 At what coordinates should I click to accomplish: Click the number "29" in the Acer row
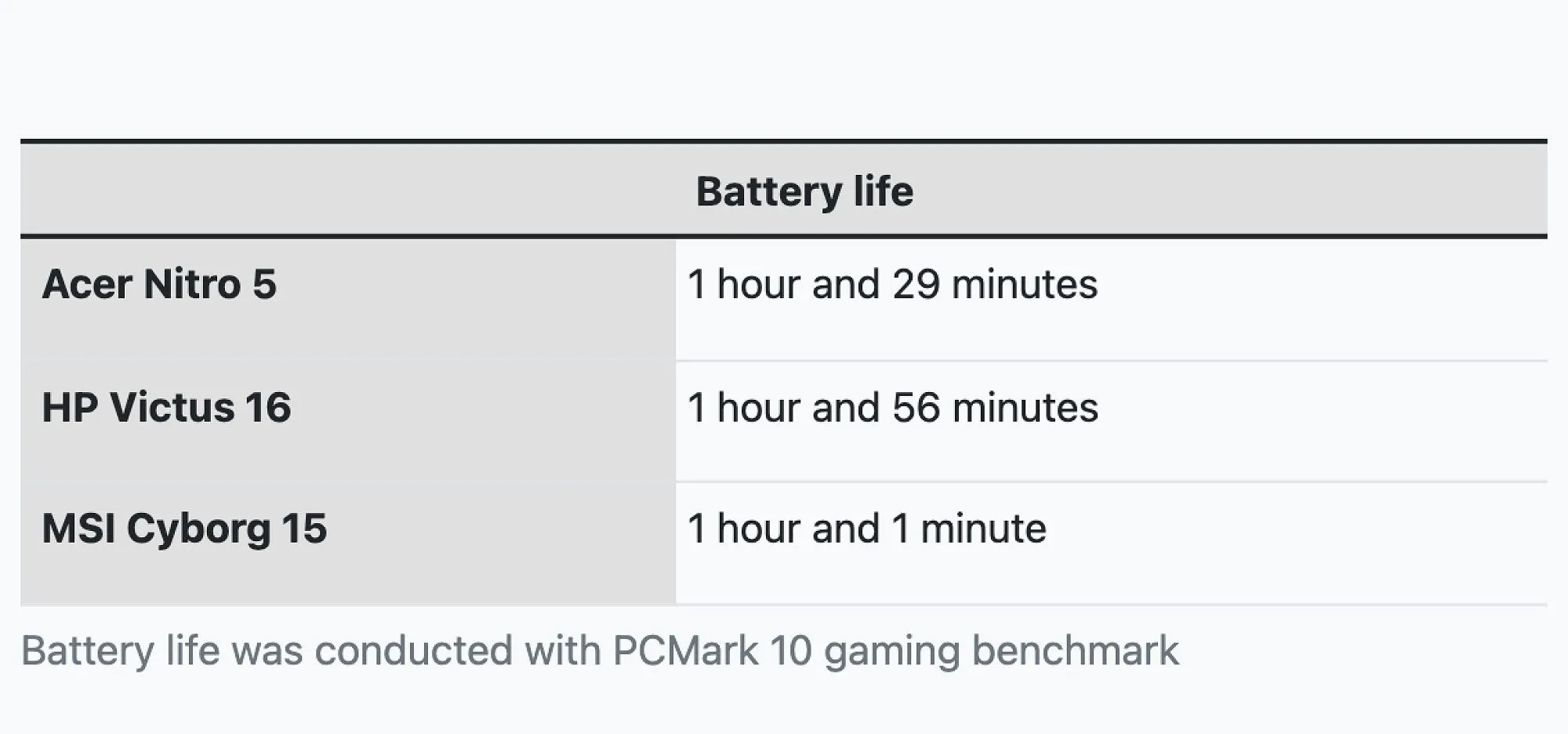point(916,284)
